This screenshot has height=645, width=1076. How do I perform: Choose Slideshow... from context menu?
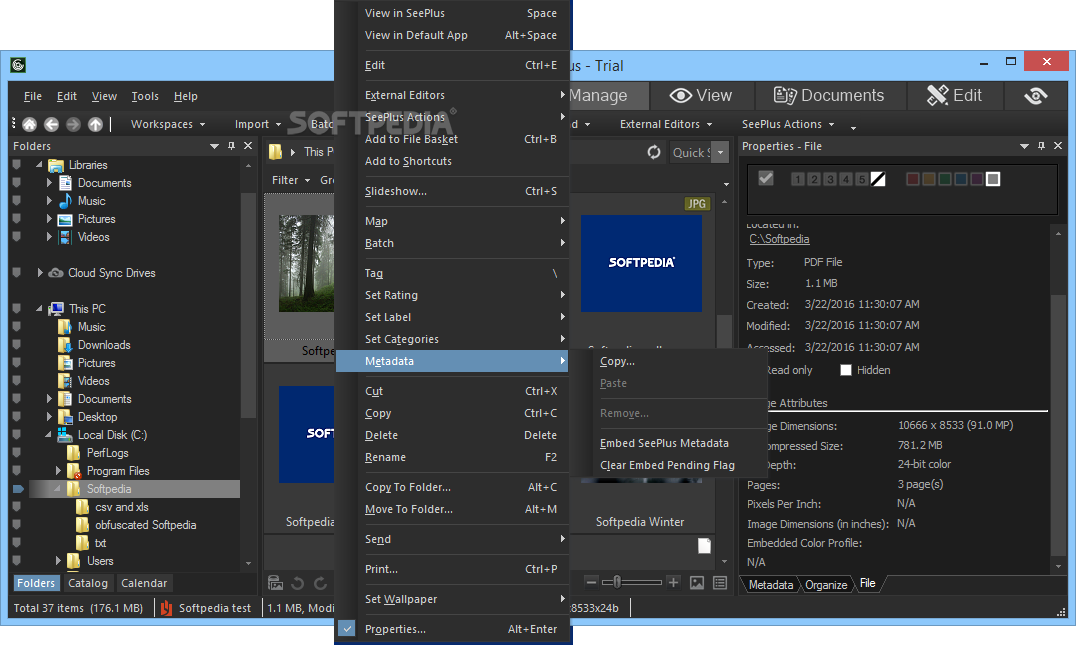point(453,191)
